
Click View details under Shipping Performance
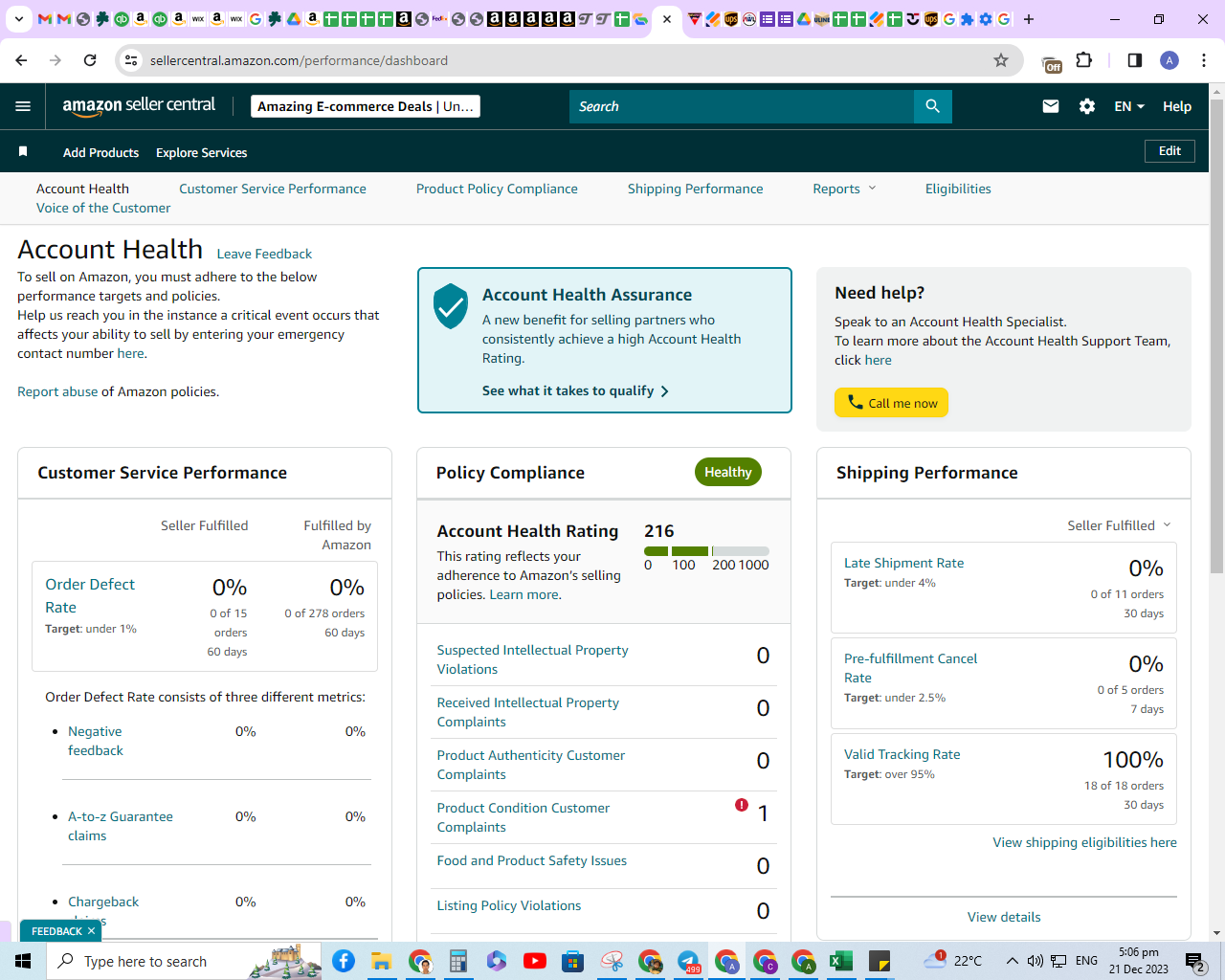tap(1004, 917)
